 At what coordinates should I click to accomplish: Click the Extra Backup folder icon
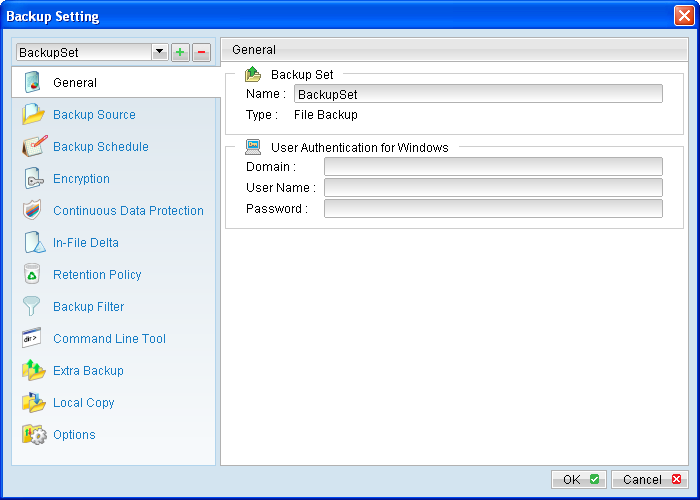[x=35, y=371]
